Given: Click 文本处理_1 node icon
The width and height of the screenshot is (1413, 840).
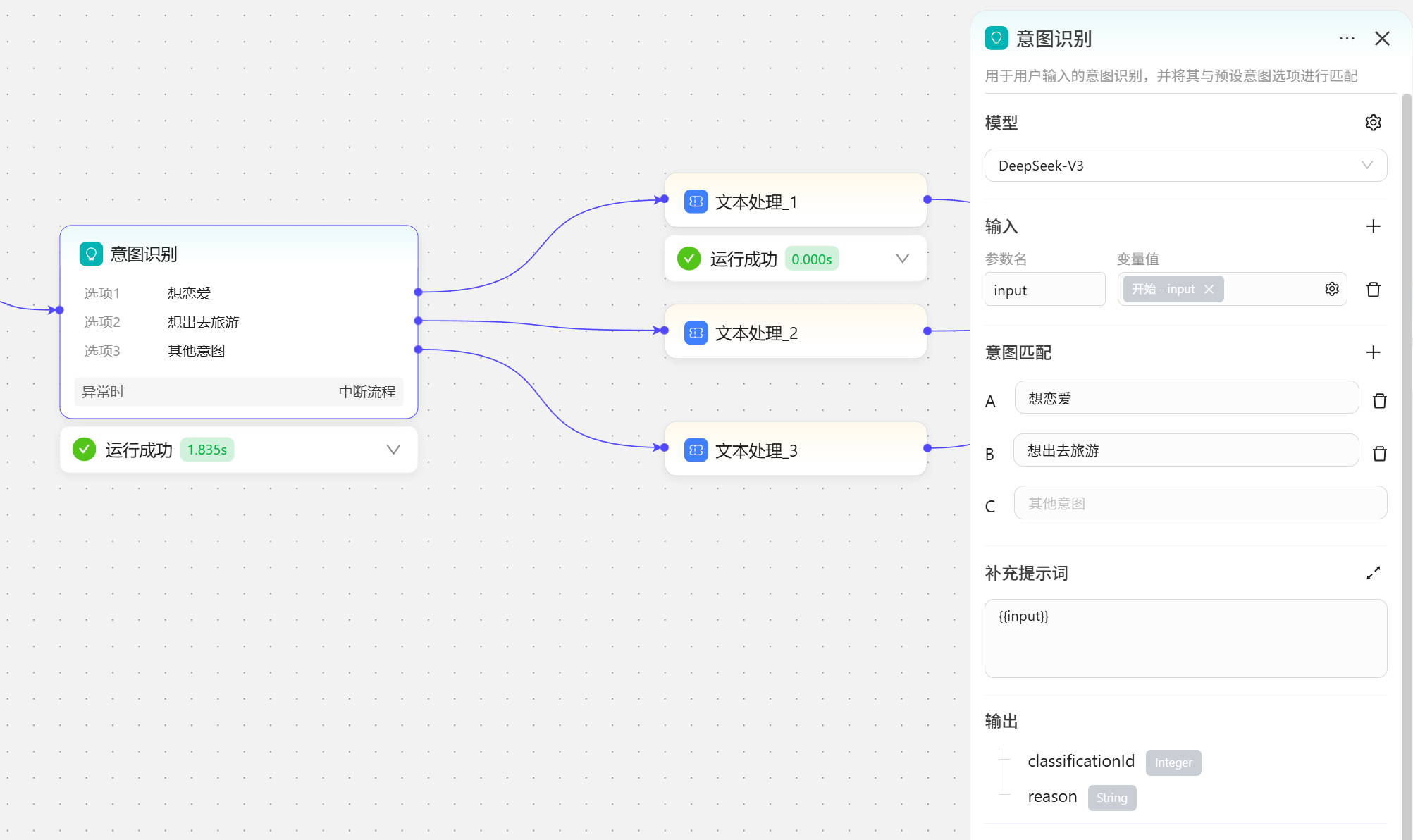Looking at the screenshot, I should coord(696,202).
